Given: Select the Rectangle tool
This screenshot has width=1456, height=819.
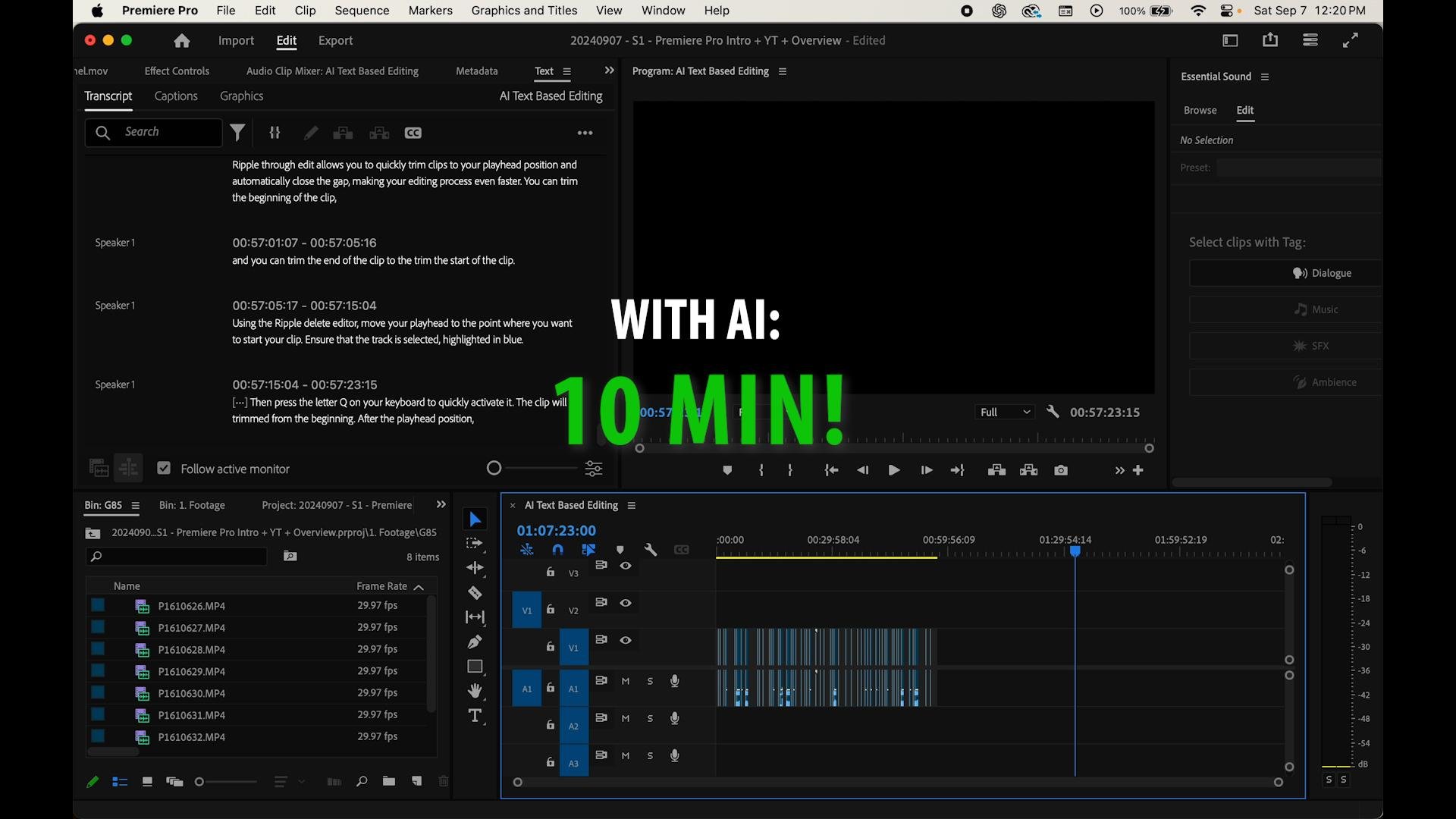Looking at the screenshot, I should coord(475,667).
